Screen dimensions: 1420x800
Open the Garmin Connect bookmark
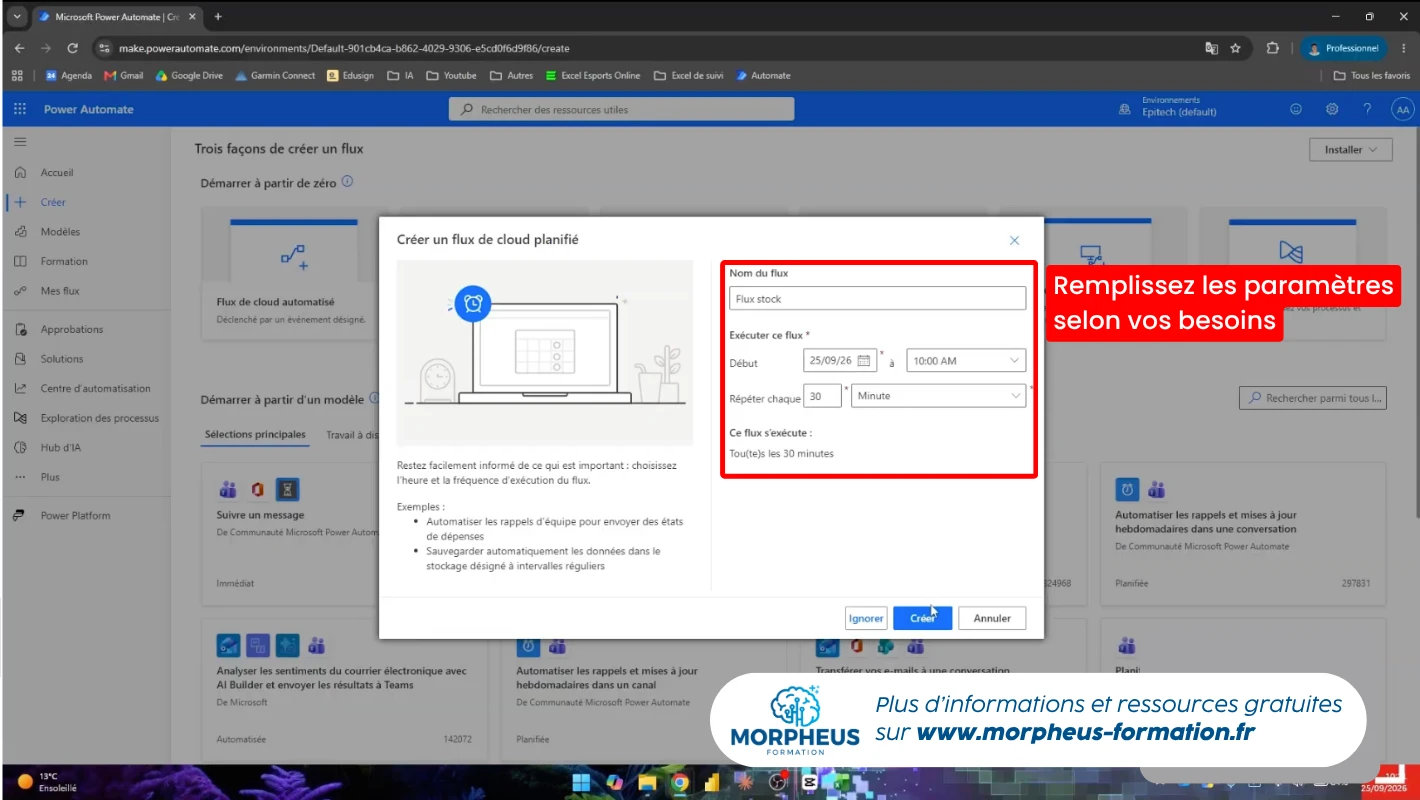point(275,75)
